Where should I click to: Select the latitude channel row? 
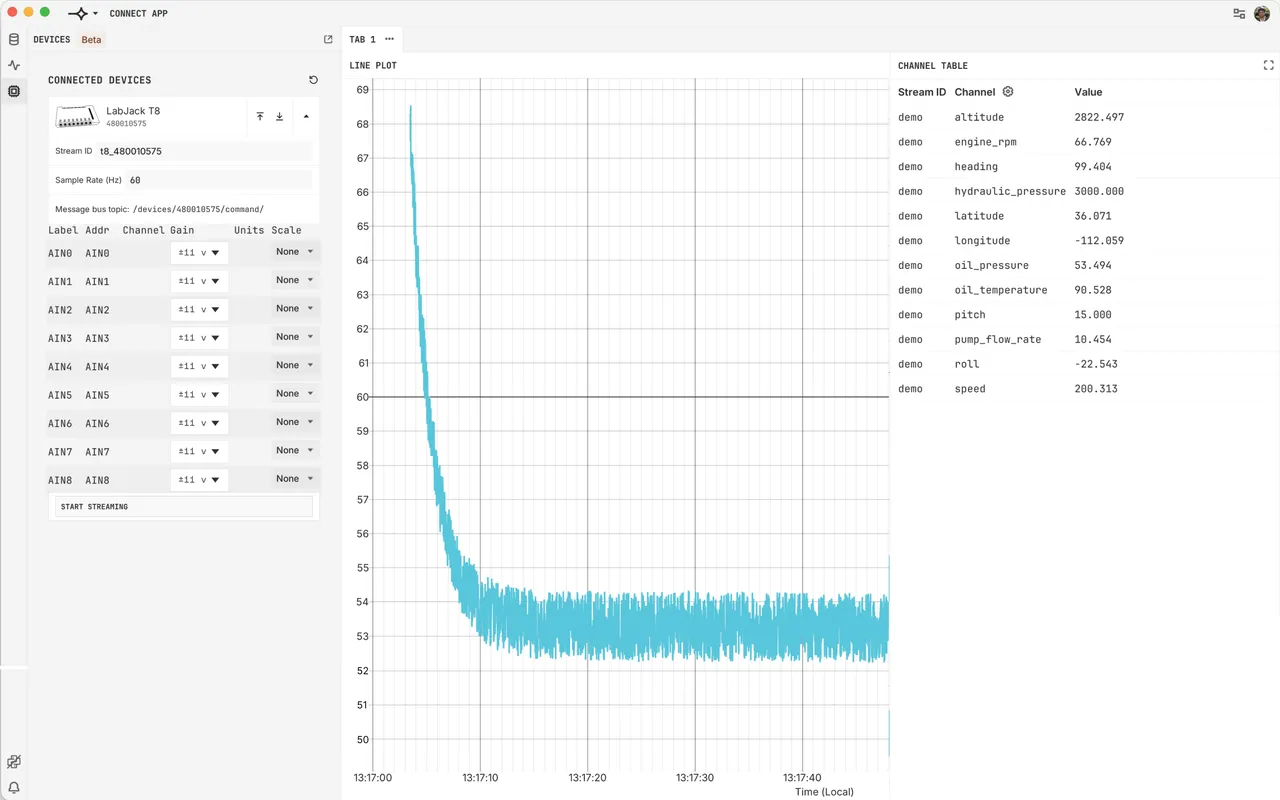coord(1085,216)
